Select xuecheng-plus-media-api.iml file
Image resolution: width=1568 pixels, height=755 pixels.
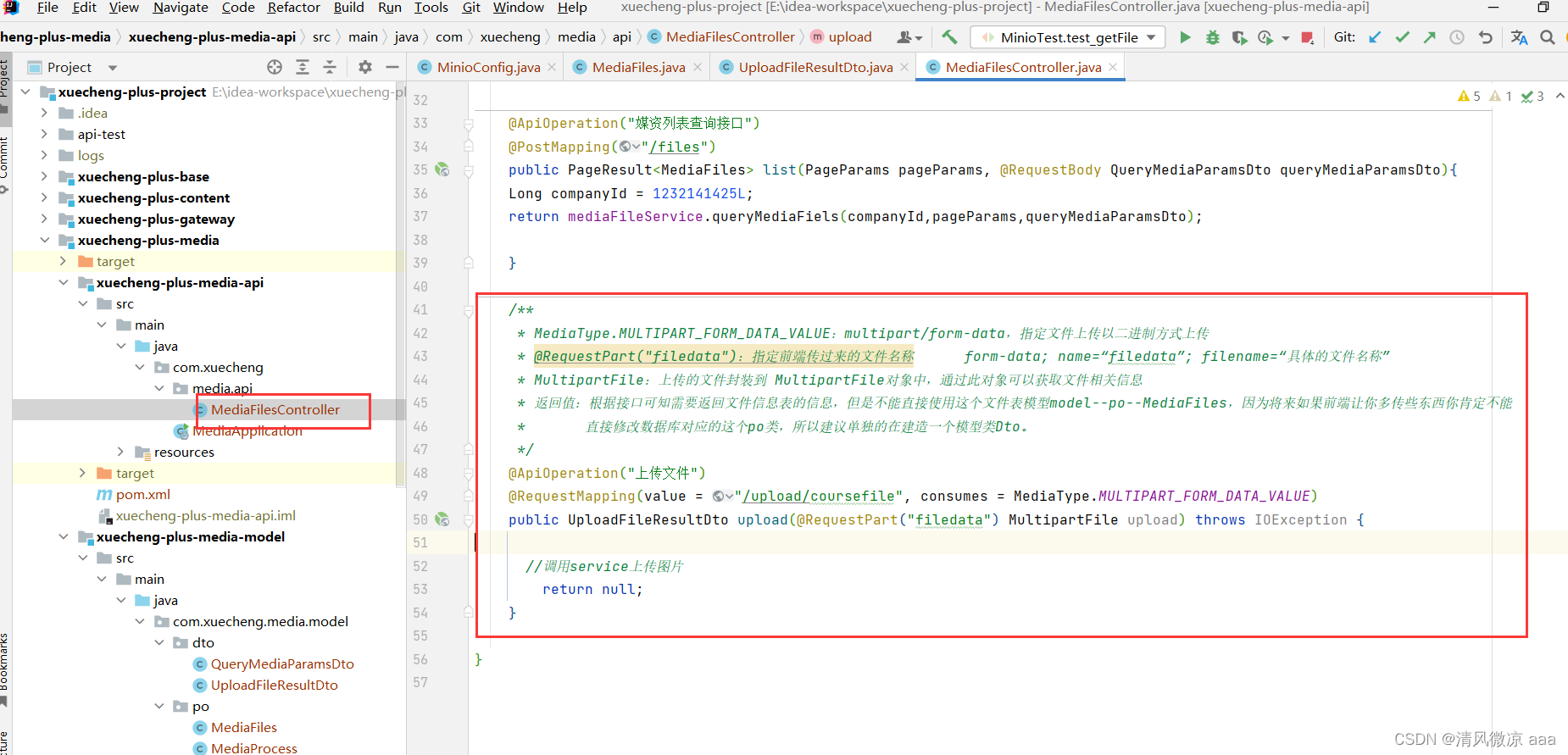point(206,515)
